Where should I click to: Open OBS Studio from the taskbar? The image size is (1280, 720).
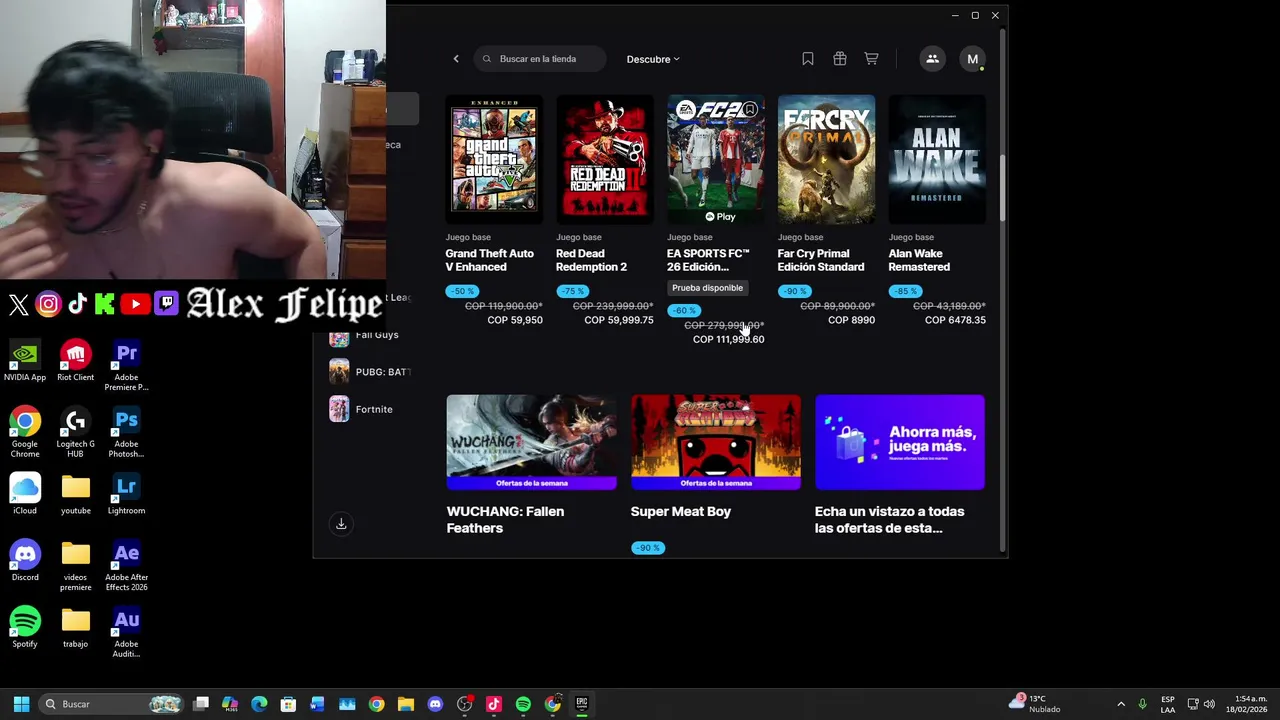pos(464,704)
